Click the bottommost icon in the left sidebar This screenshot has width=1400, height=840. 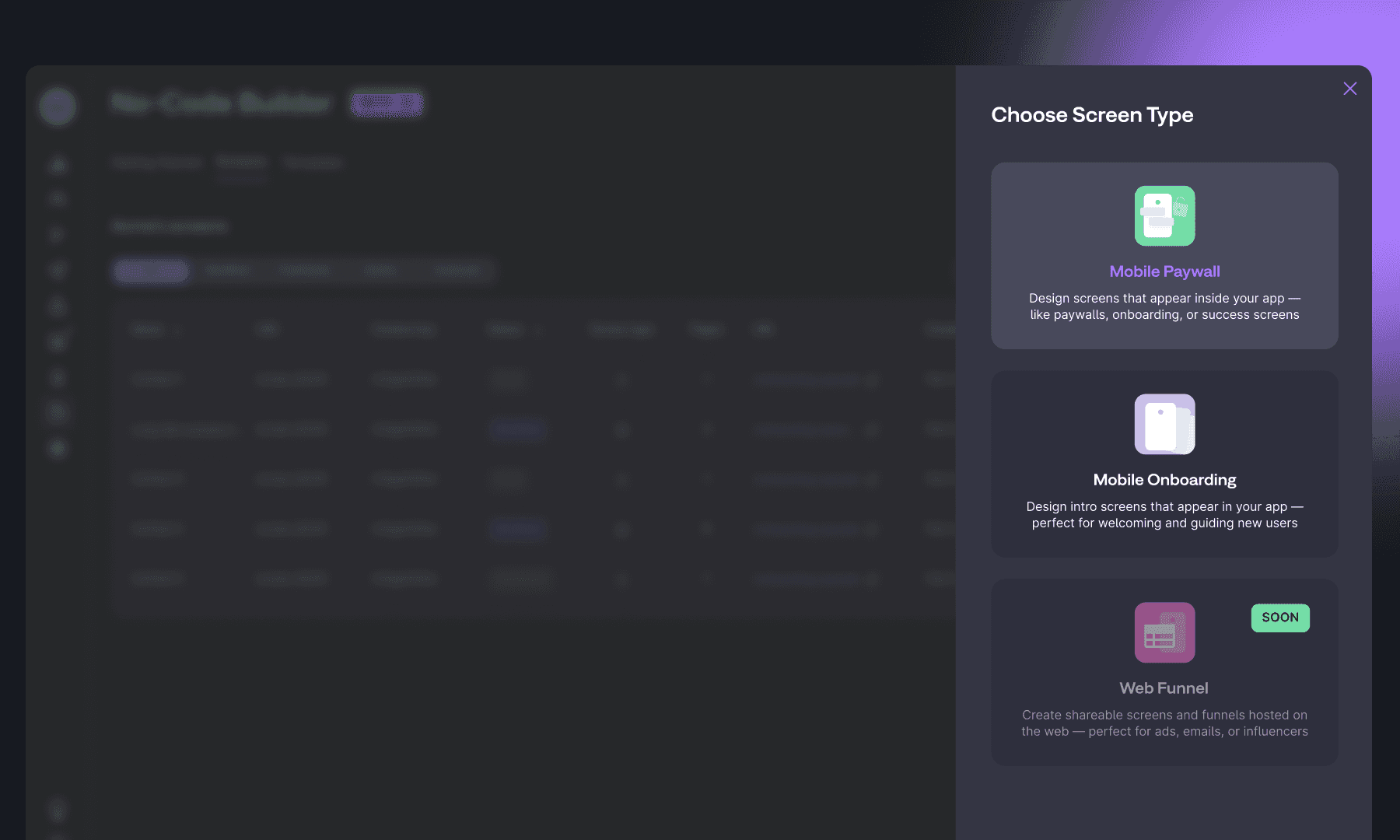[57, 811]
